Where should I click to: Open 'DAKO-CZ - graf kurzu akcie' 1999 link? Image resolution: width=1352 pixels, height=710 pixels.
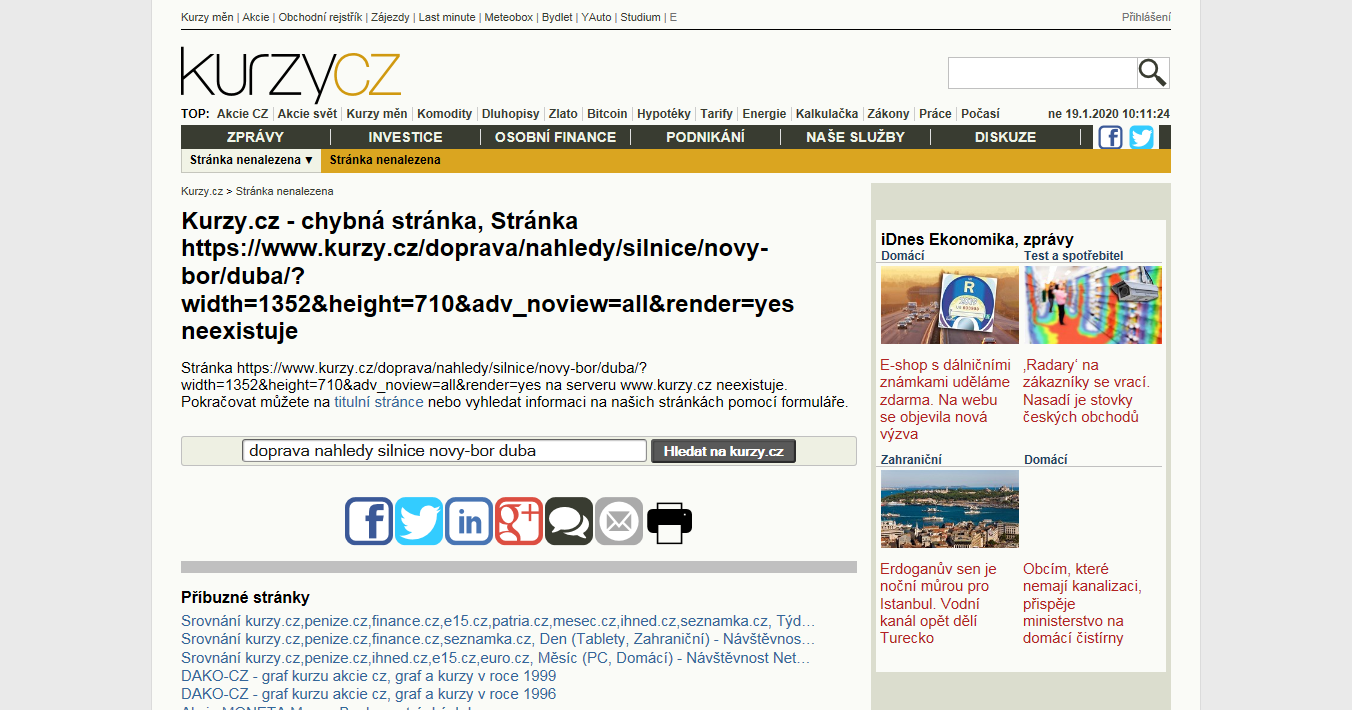[368, 676]
